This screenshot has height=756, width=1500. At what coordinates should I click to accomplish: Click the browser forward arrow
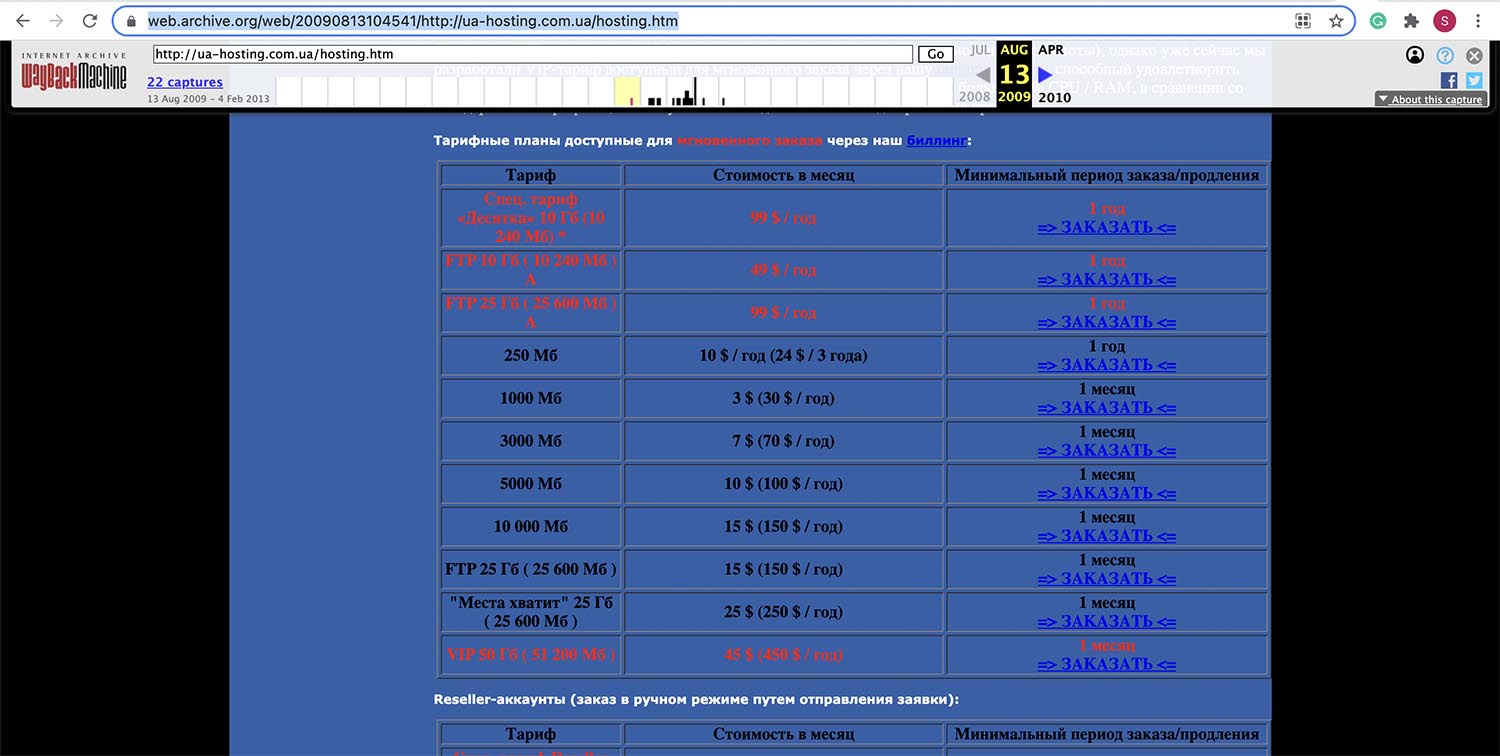tap(56, 20)
